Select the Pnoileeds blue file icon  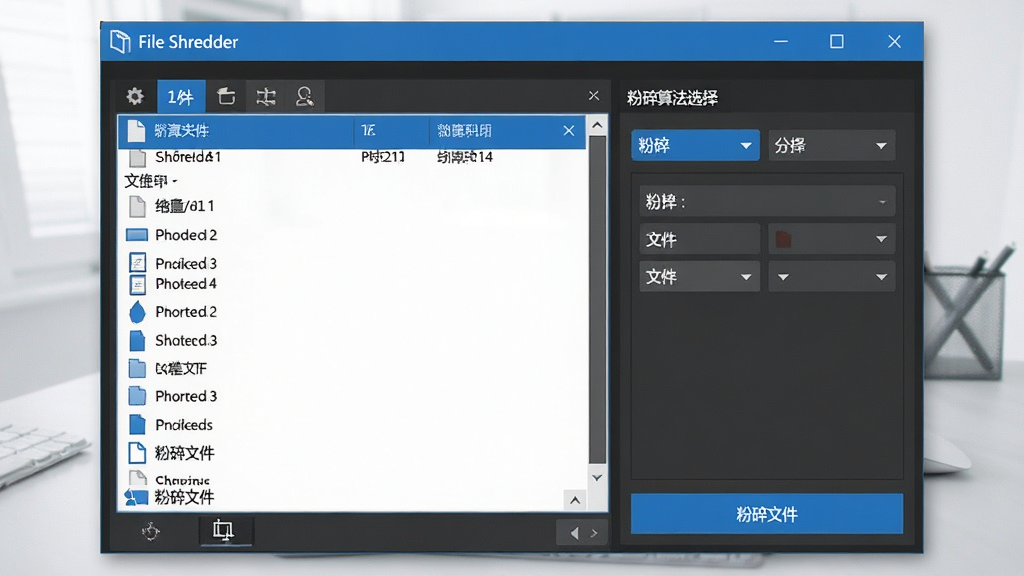click(137, 424)
